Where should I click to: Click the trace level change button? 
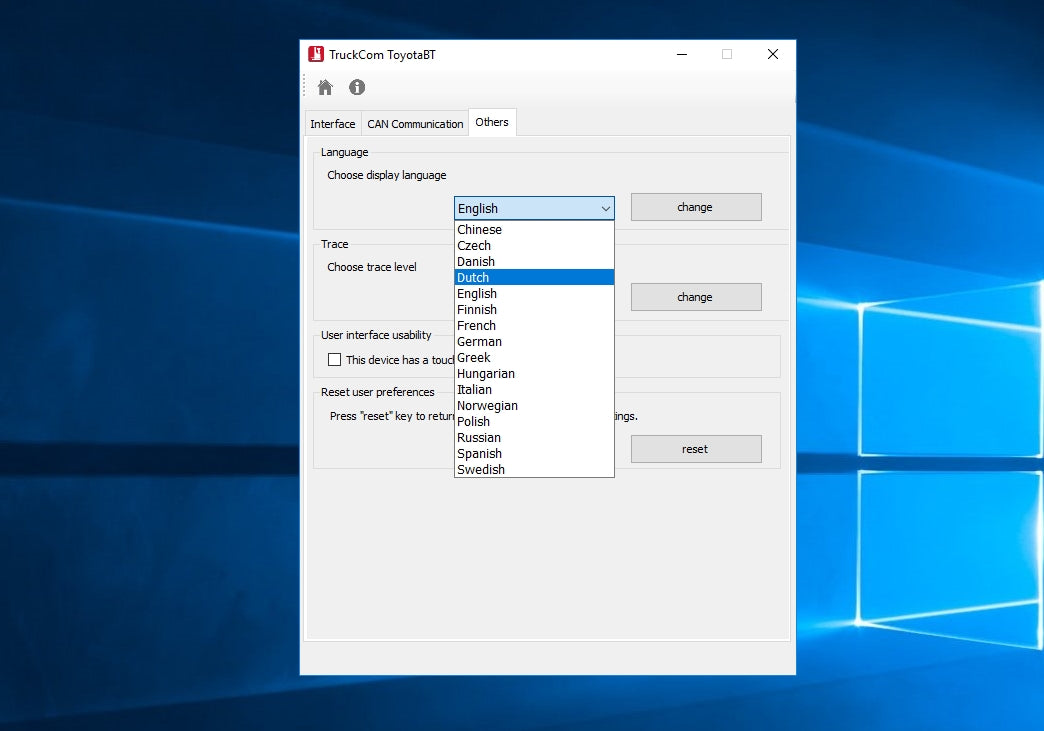[695, 297]
